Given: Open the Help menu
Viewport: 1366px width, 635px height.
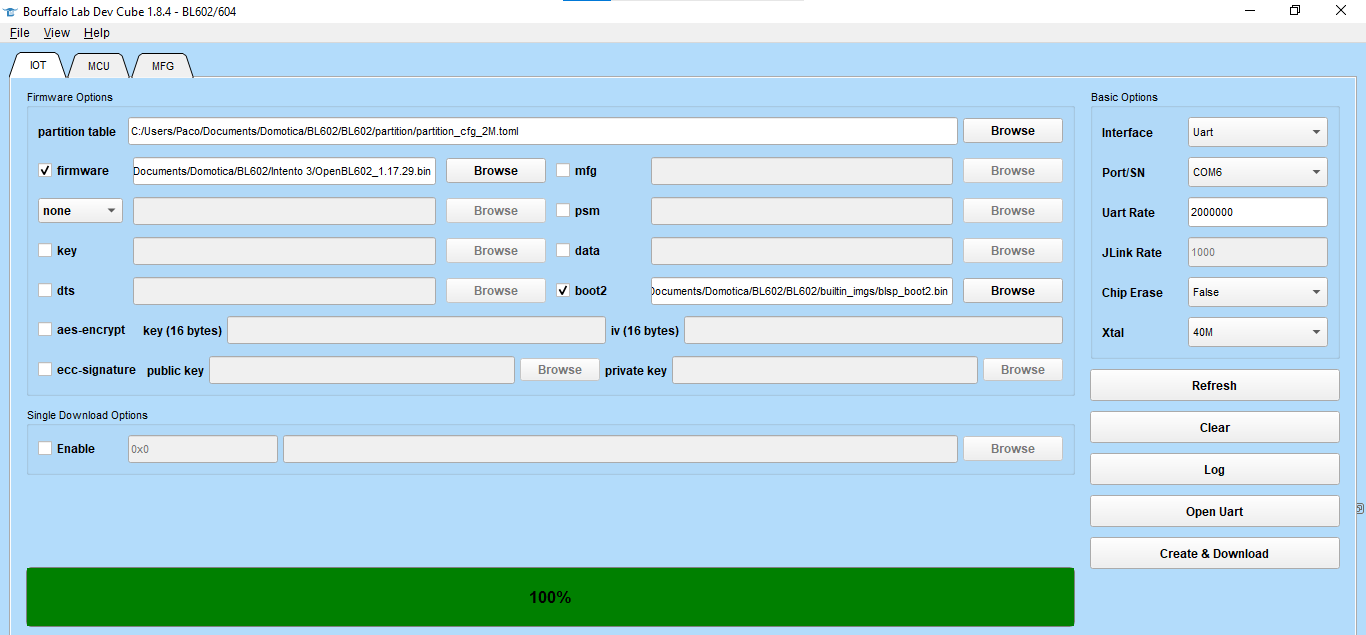Looking at the screenshot, I should [97, 33].
